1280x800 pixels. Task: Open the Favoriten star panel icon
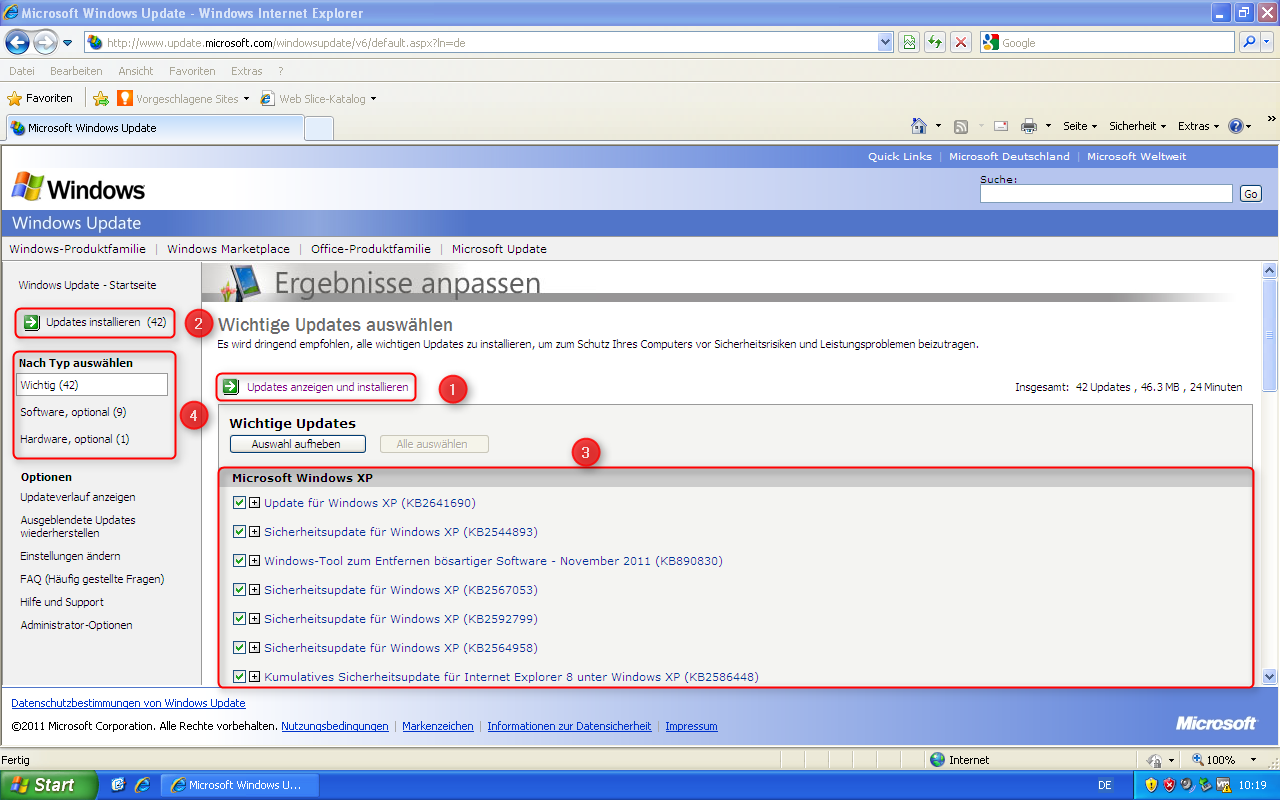18,98
